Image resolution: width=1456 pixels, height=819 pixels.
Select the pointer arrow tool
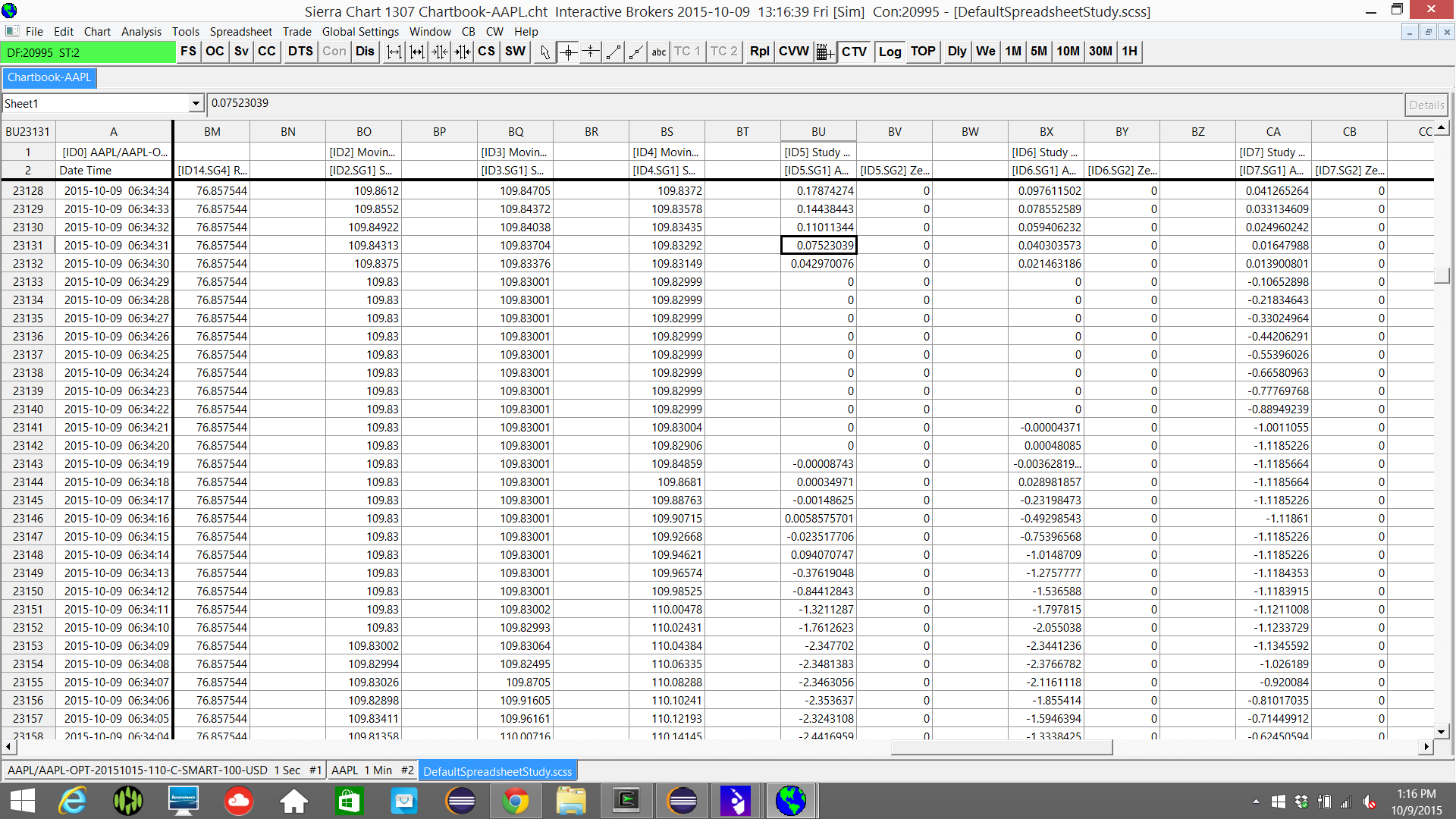pos(544,52)
